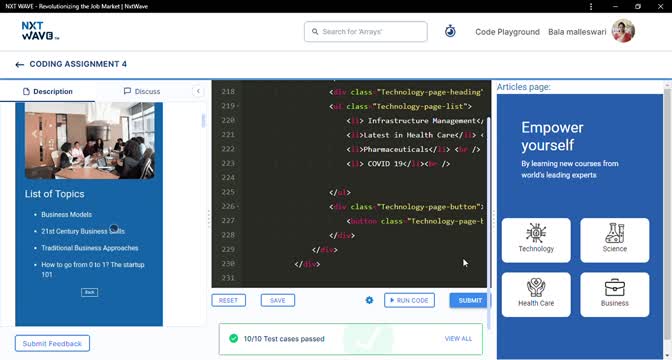Open the Science card in preview
672x360 pixels.
click(x=615, y=240)
